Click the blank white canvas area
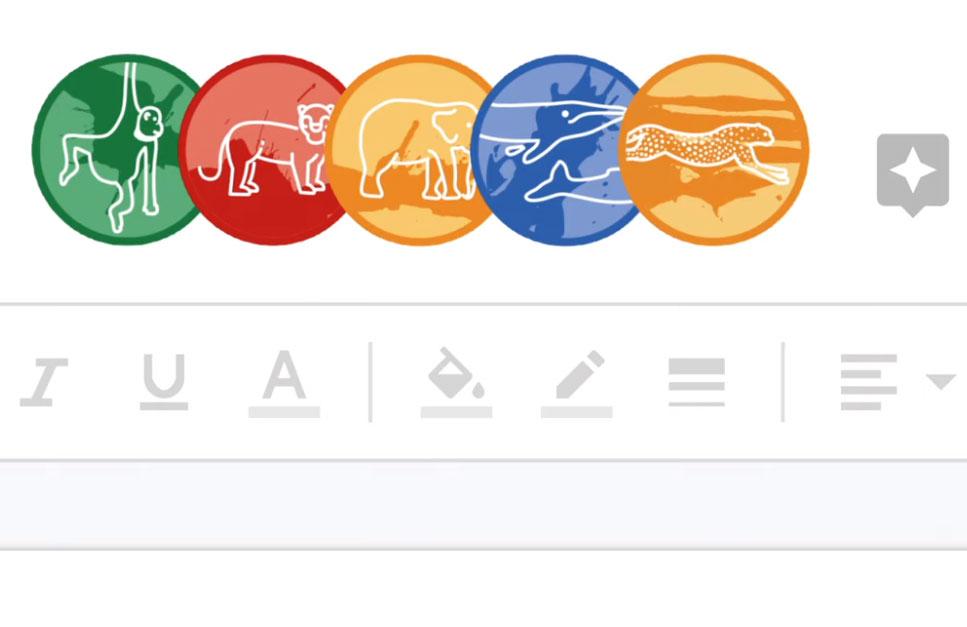 click(x=484, y=589)
